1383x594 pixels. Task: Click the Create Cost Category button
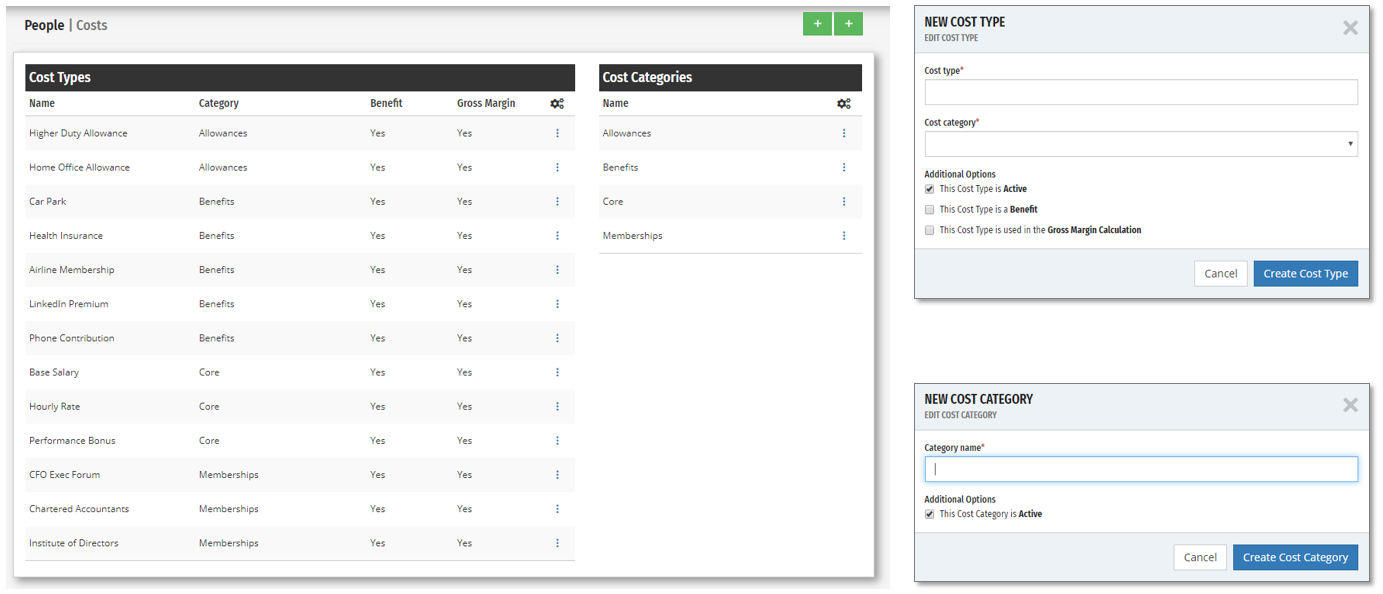click(x=1295, y=557)
